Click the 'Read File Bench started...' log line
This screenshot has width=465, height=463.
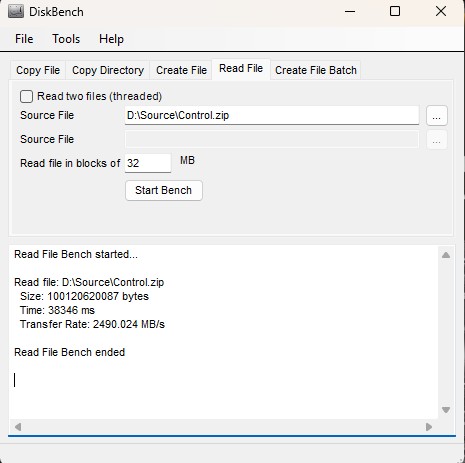coord(76,254)
